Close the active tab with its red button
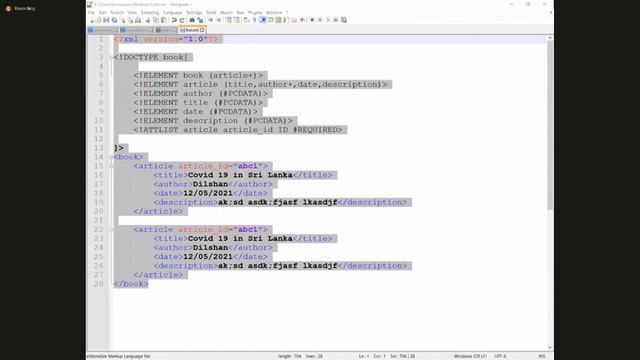 (x=202, y=30)
